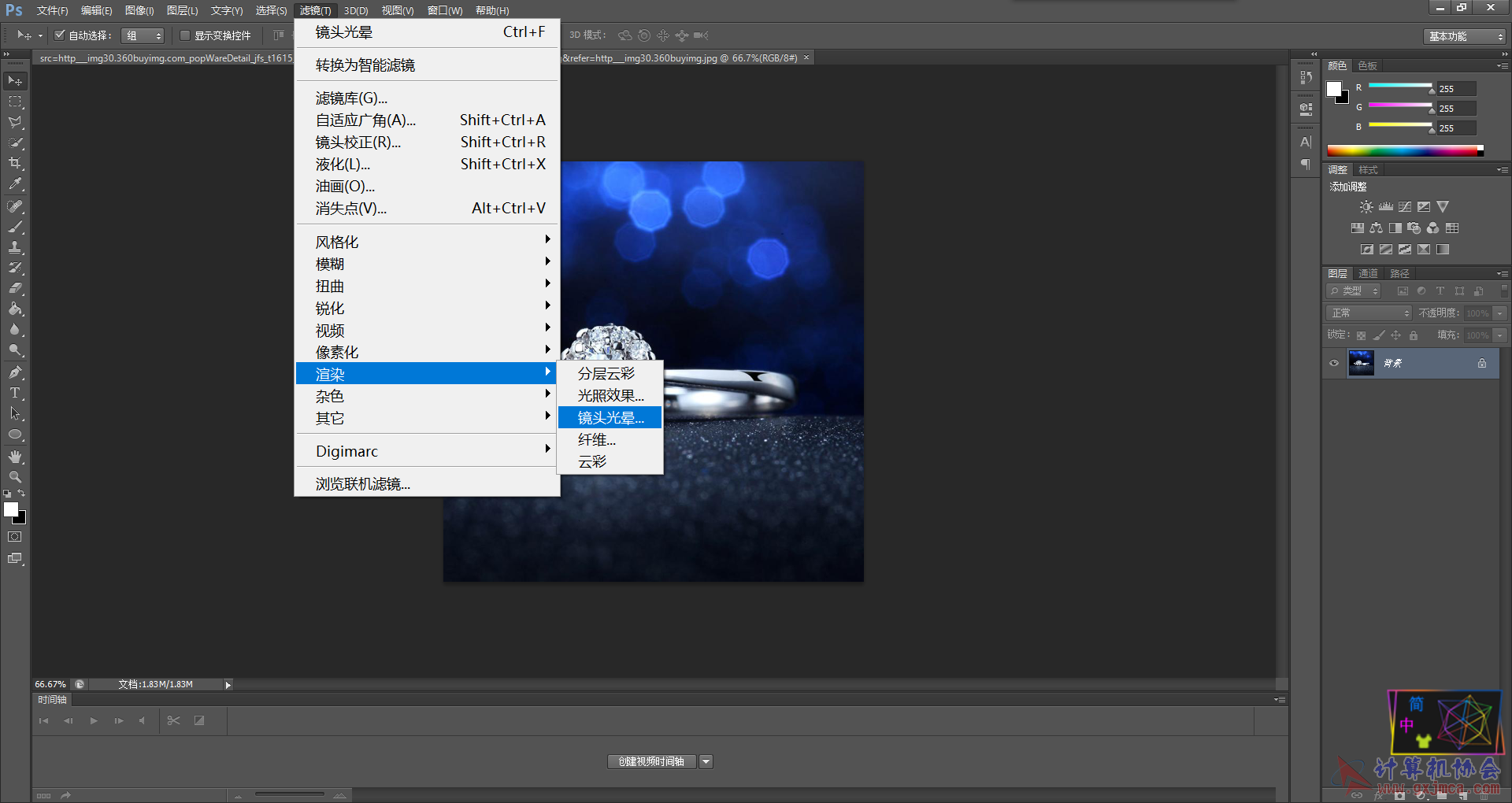Image resolution: width=1512 pixels, height=803 pixels.
Task: Switch to the 通道 tab
Action: tap(1368, 273)
